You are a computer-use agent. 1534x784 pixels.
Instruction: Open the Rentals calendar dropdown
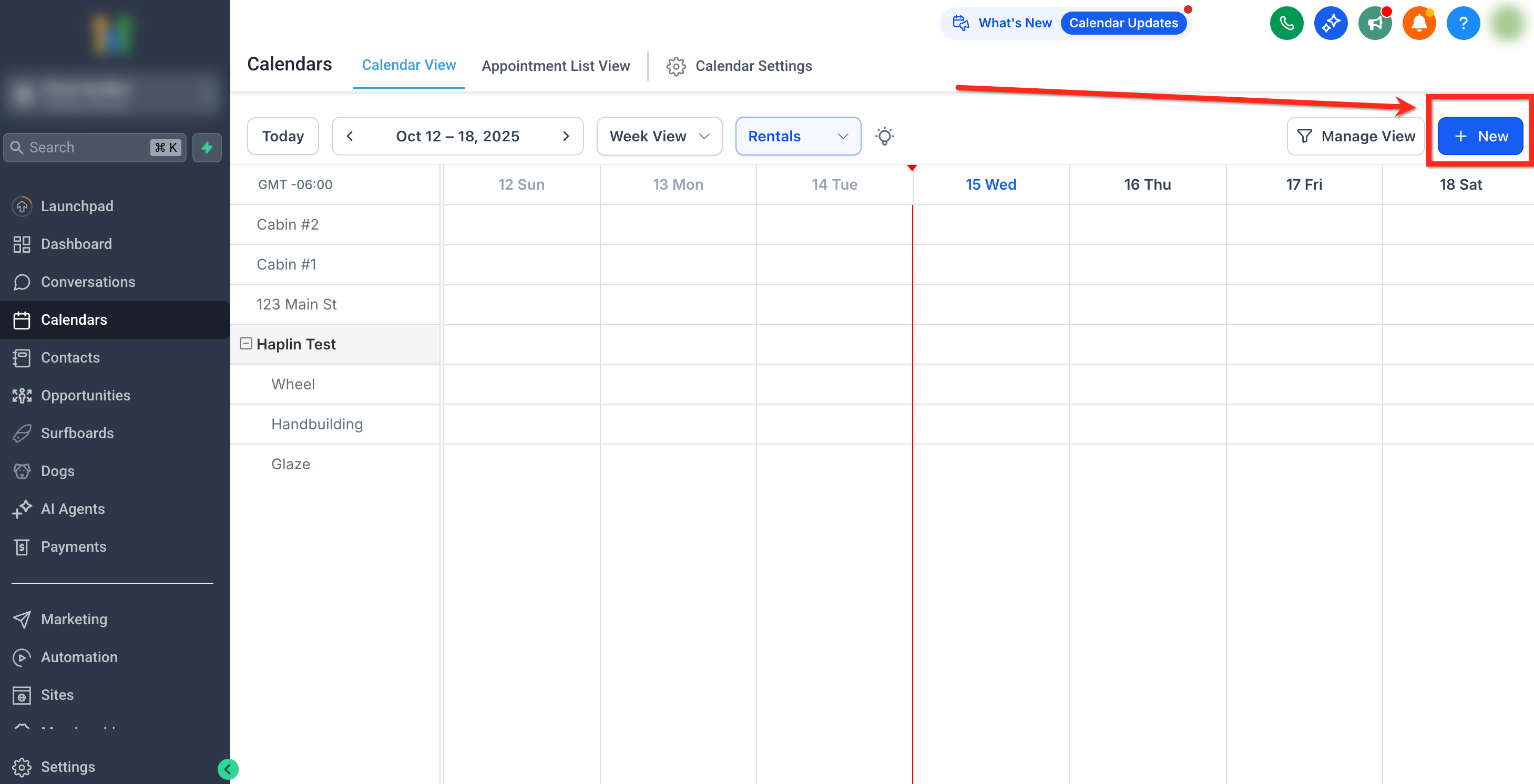797,136
